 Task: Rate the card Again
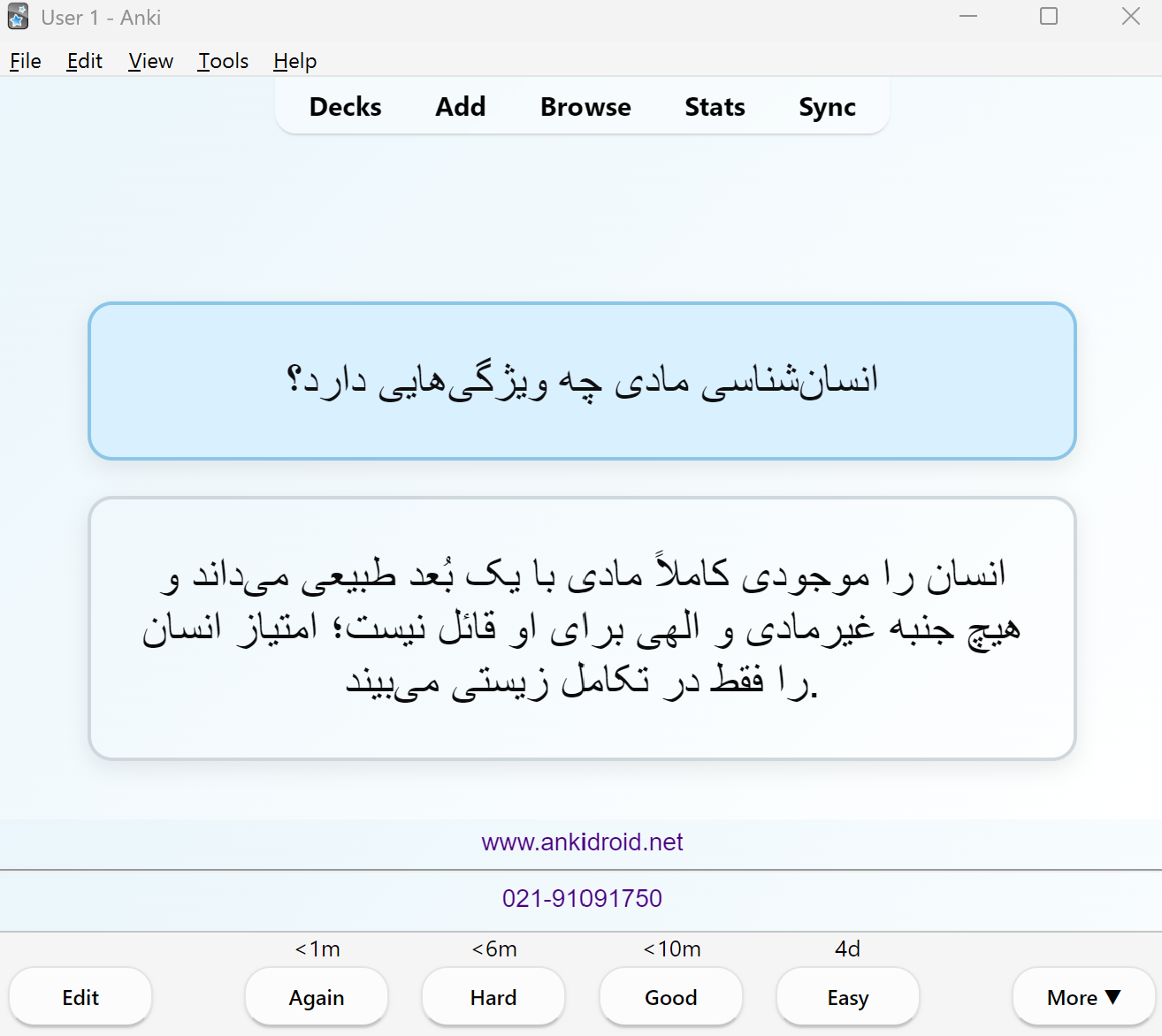pos(317,997)
